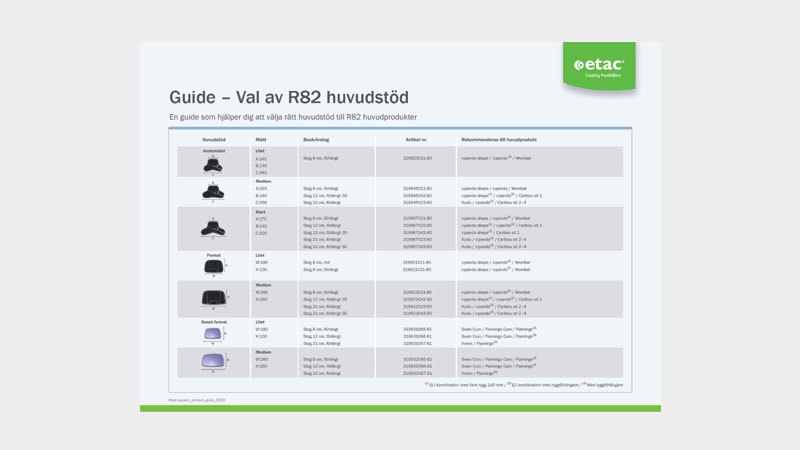Click the Anatomiskt Stort headrest image
Screen dimensions: 800x450
coord(213,229)
